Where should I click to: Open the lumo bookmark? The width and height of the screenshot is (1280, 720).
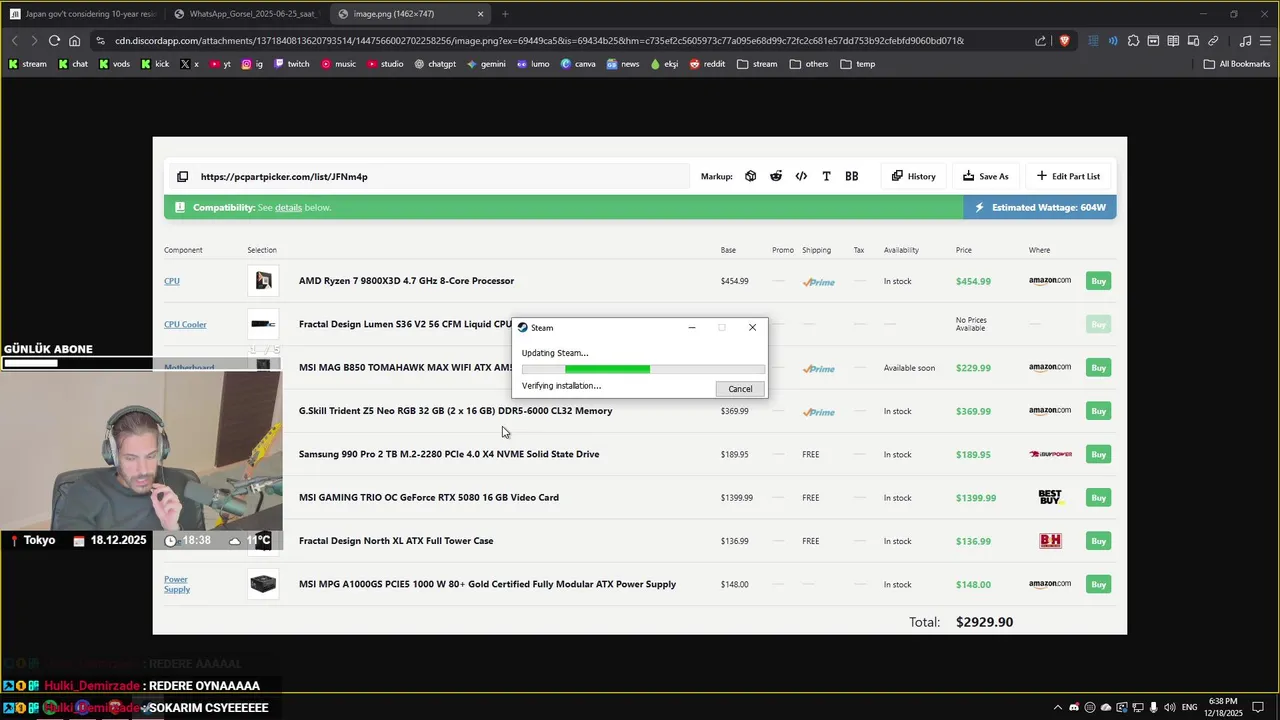coord(533,64)
